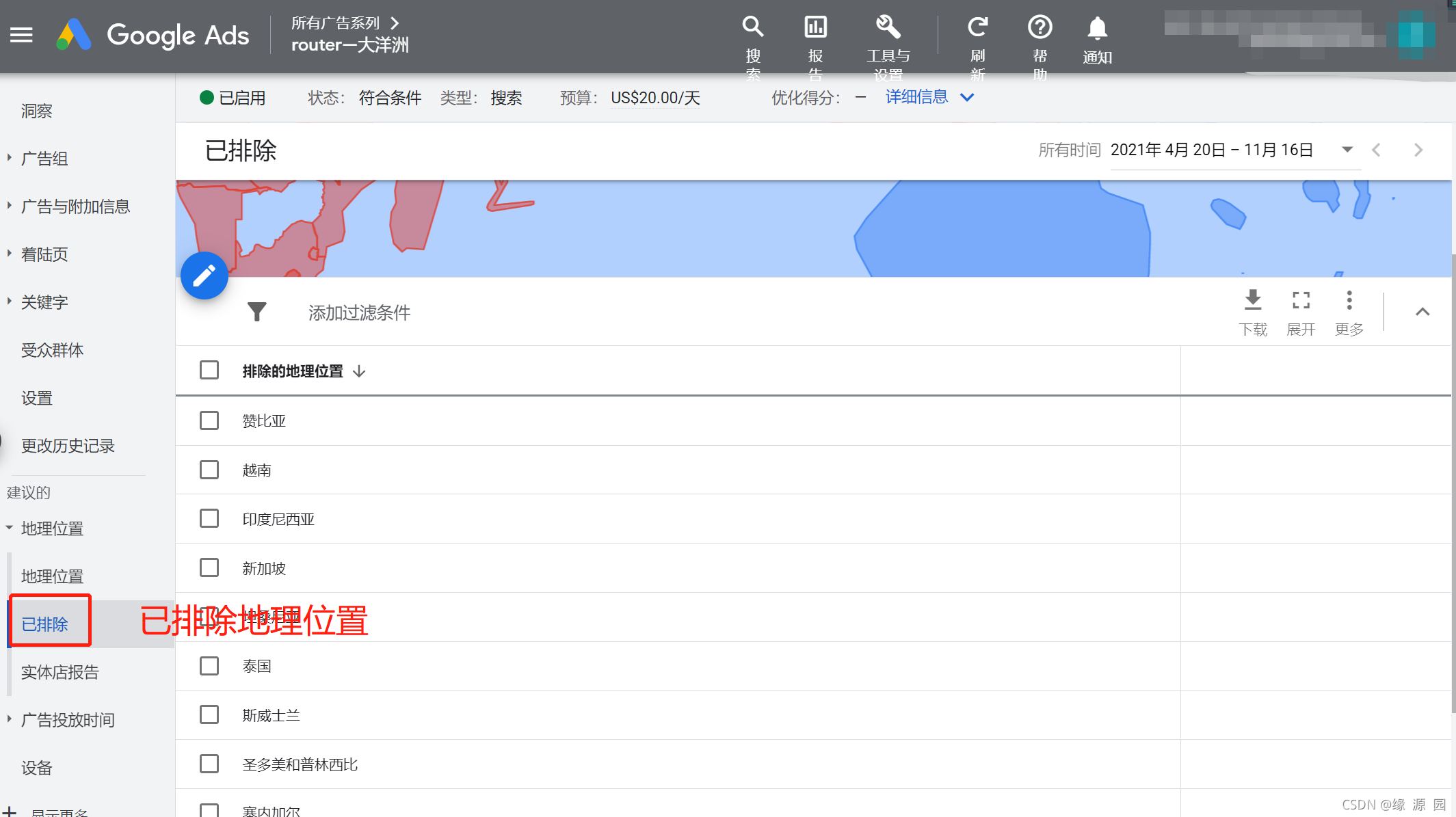
Task: Select 实体店报告 in sidebar
Action: click(60, 672)
